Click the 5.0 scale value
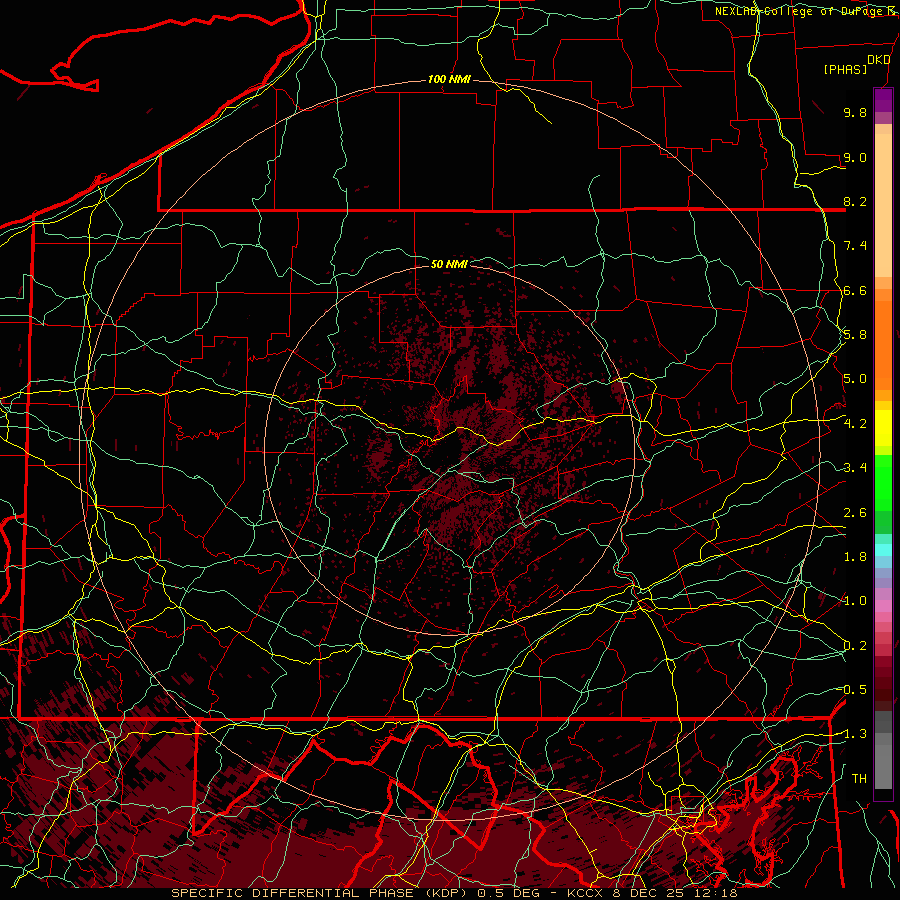 [855, 379]
